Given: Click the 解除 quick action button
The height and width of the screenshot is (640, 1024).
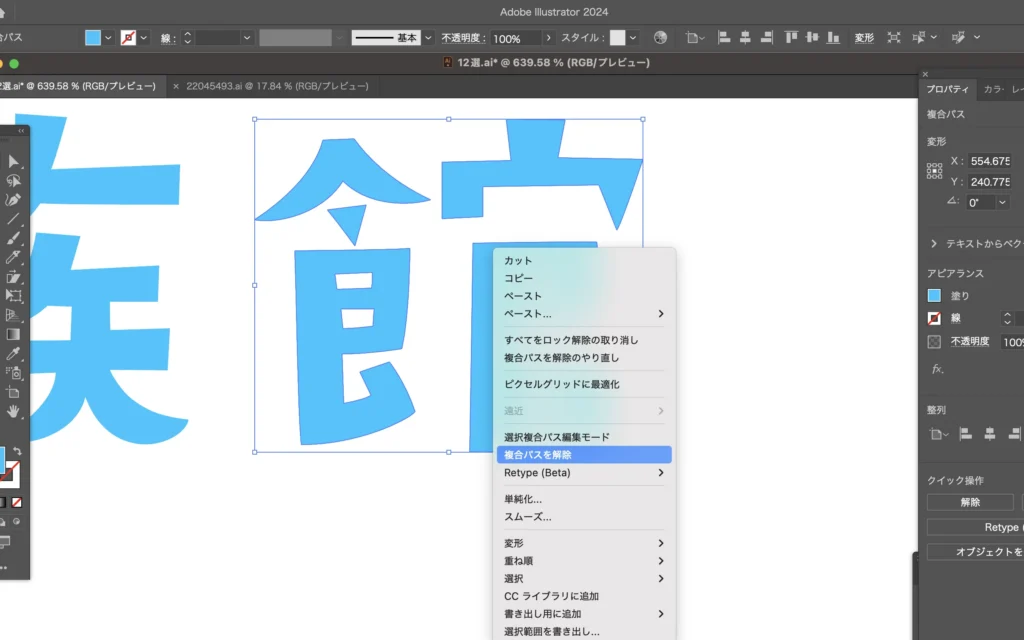Looking at the screenshot, I should (x=969, y=502).
